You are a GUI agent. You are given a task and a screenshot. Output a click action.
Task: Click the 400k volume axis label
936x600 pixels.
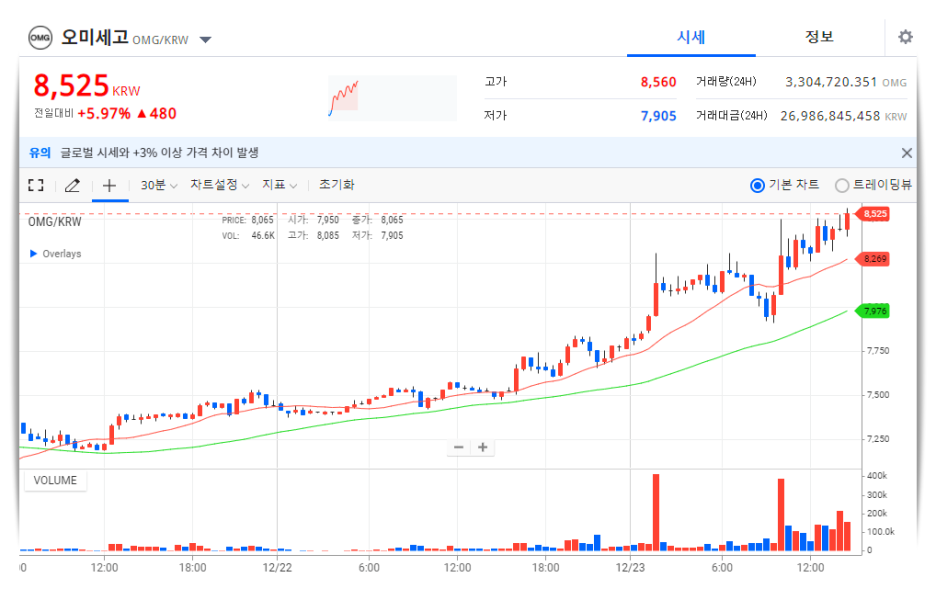tap(877, 476)
